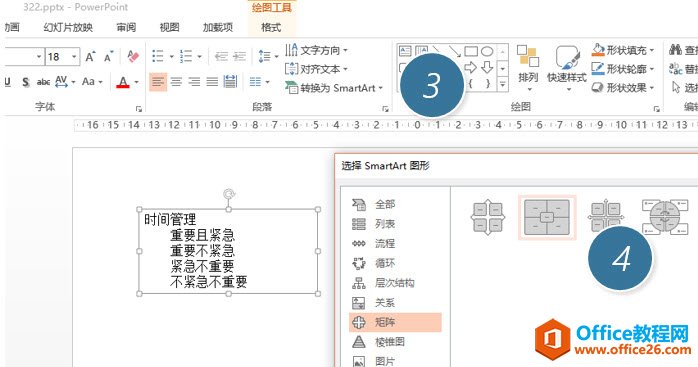Switch to 加载项 tab
Viewport: 698px width, 367px height.
(x=218, y=28)
